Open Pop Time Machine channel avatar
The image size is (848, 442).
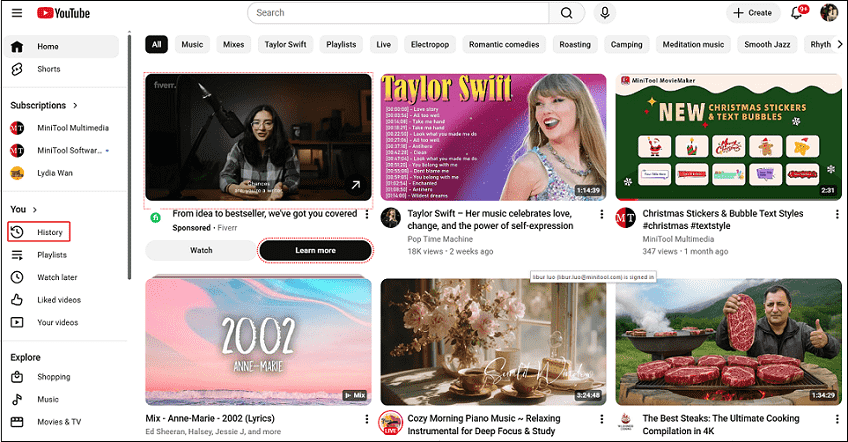390,218
